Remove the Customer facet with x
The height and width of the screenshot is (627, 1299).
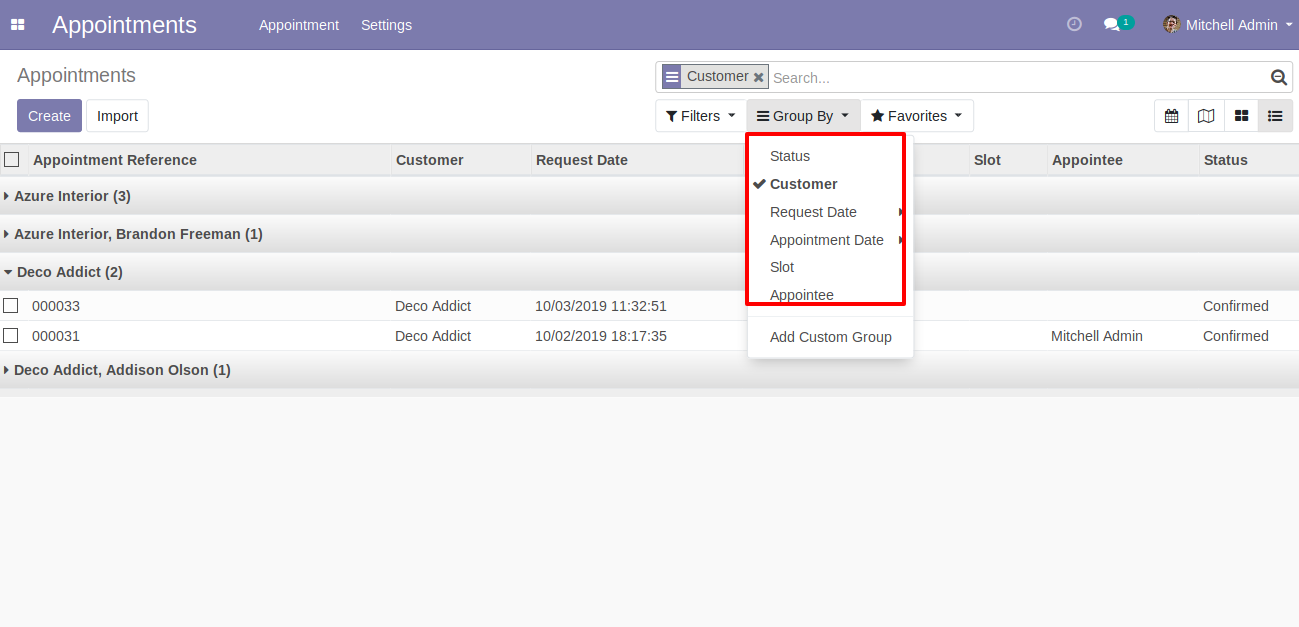click(759, 77)
